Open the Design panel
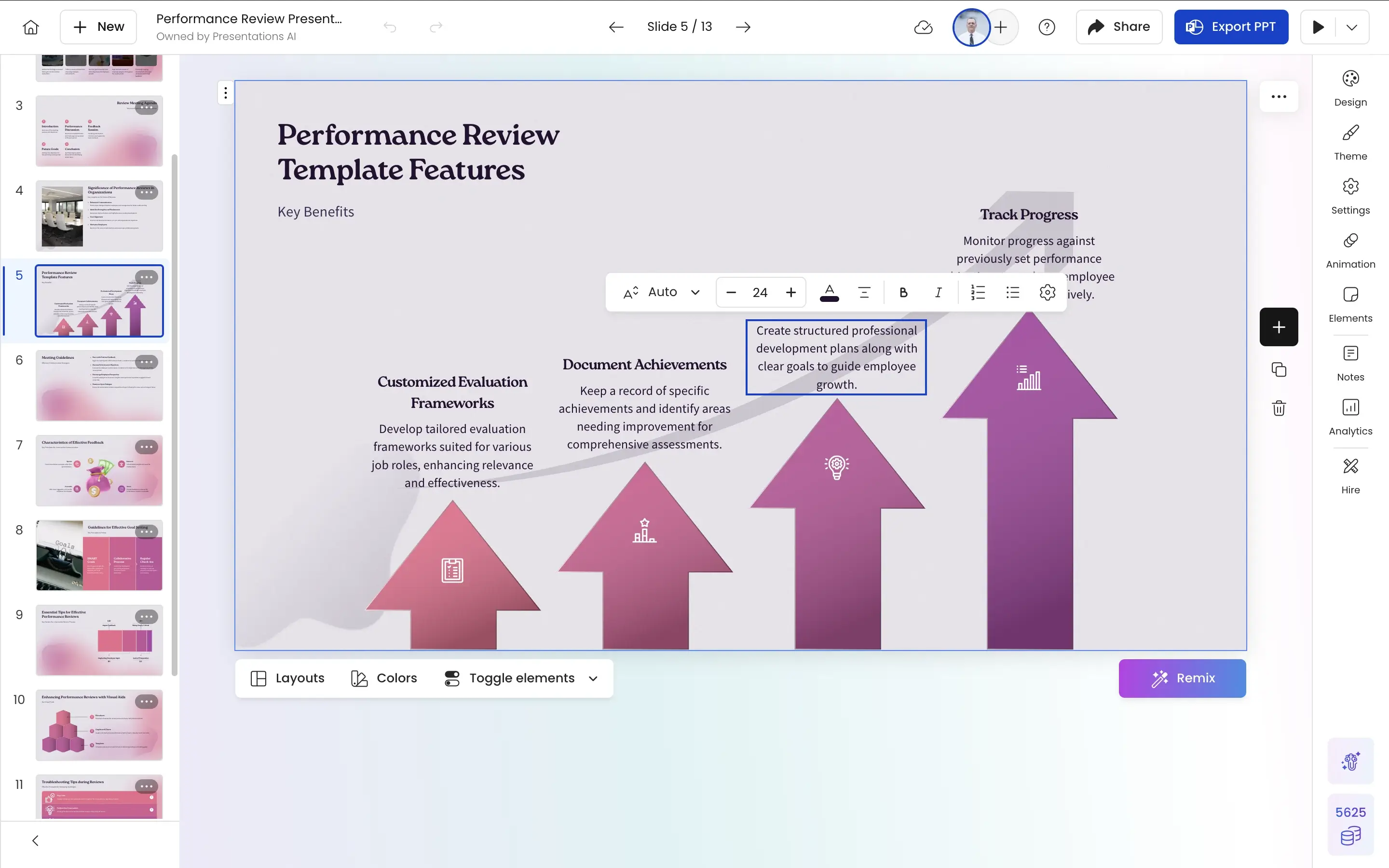This screenshot has height=868, width=1389. pyautogui.click(x=1350, y=88)
